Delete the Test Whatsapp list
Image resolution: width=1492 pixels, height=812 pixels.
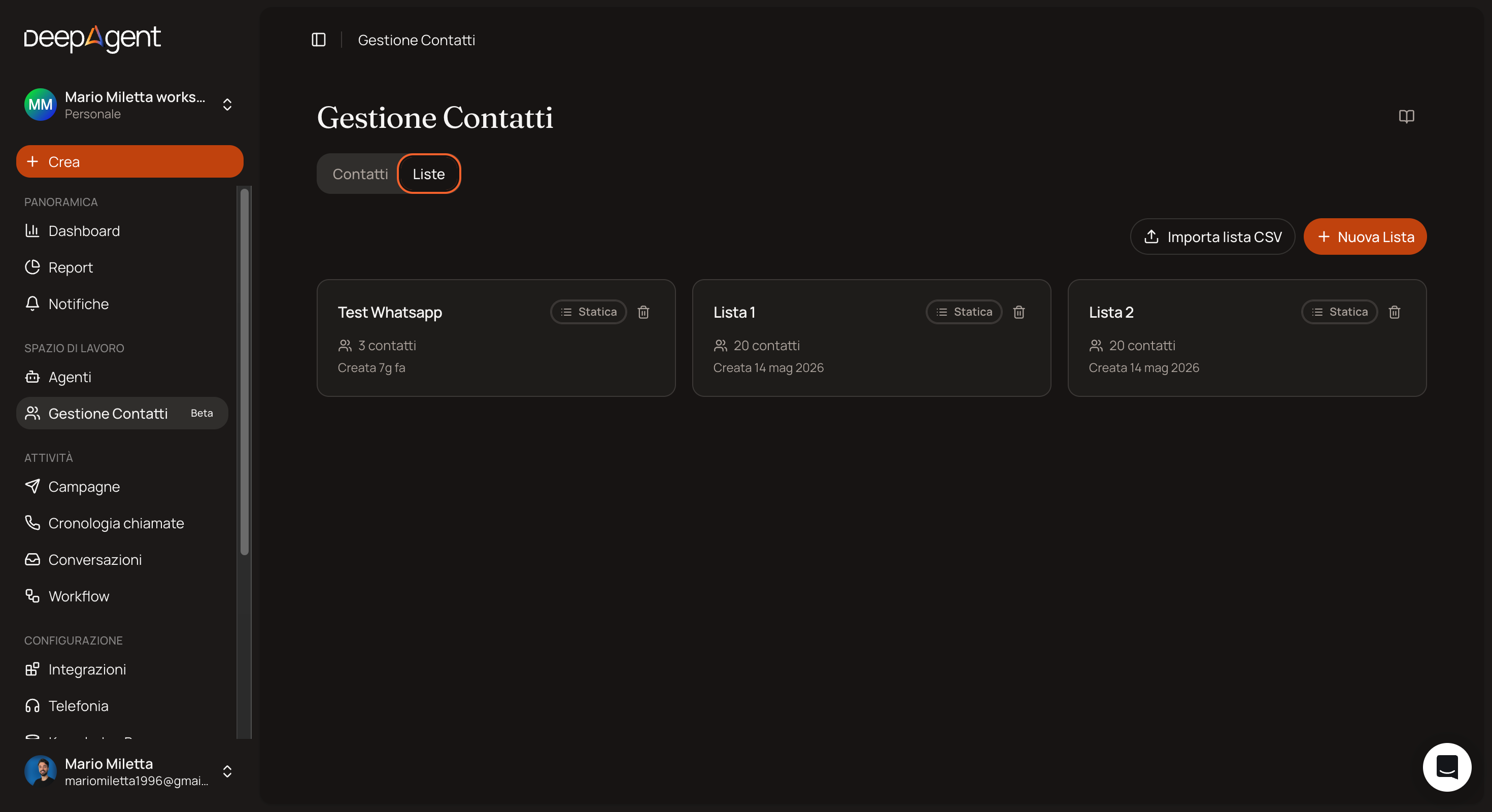(x=643, y=312)
